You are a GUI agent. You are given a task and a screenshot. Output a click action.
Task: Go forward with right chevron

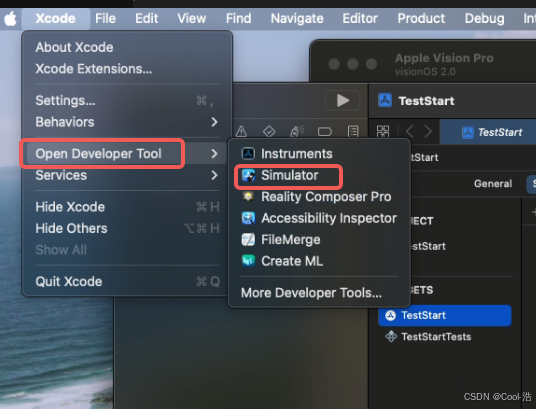pyautogui.click(x=428, y=131)
